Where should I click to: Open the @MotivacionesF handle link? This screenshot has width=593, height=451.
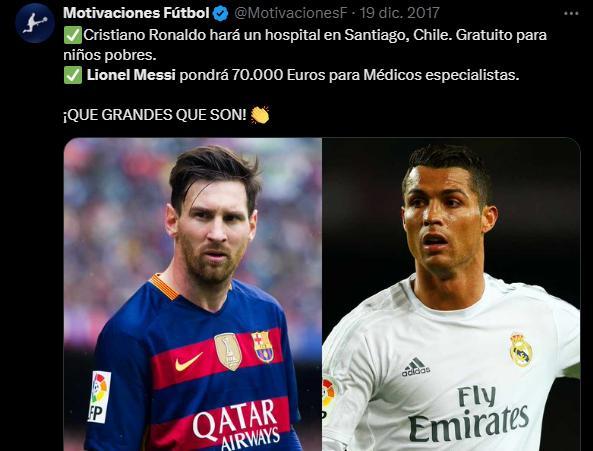(x=290, y=13)
